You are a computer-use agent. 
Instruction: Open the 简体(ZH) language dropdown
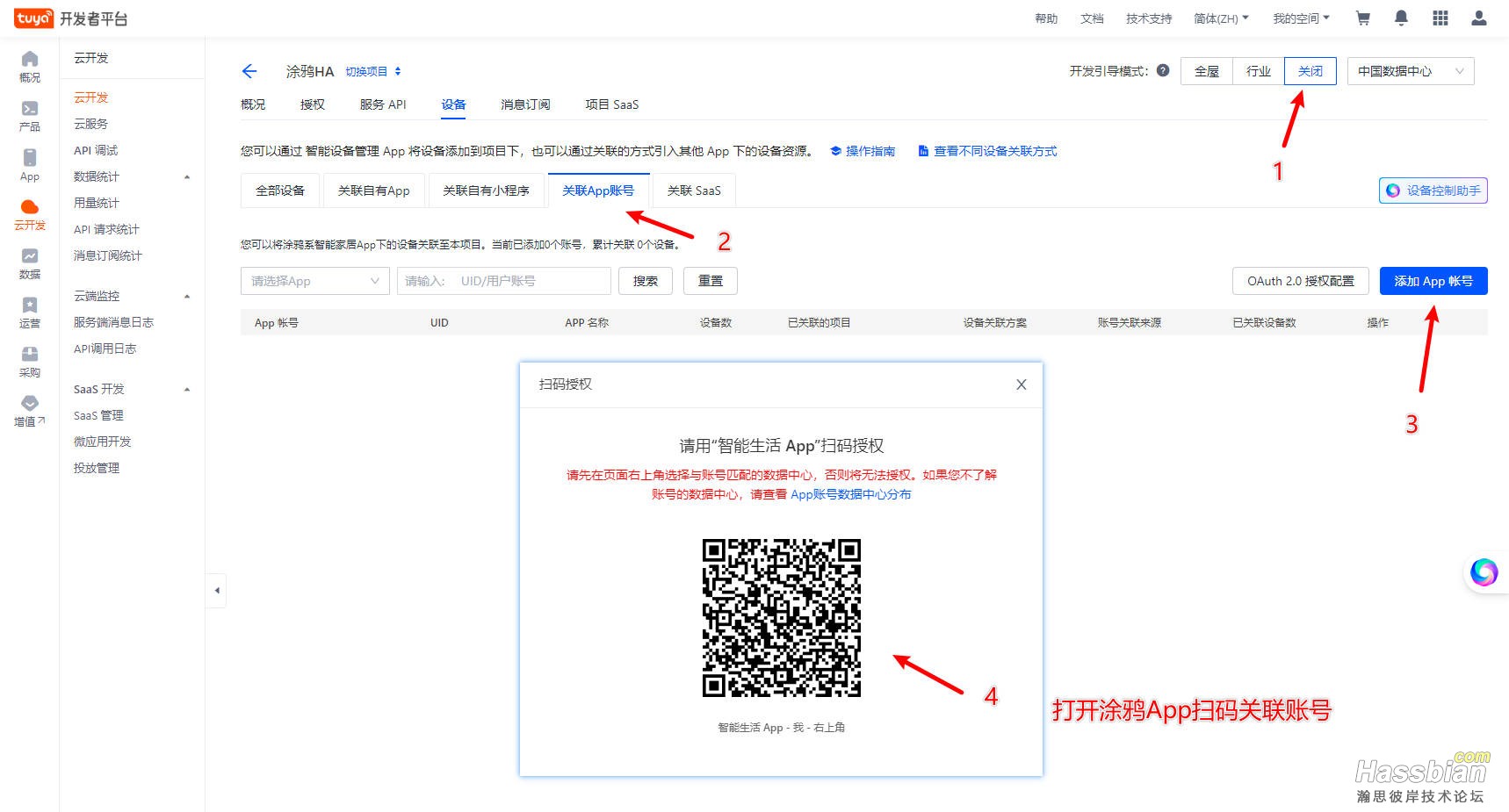[x=1221, y=18]
